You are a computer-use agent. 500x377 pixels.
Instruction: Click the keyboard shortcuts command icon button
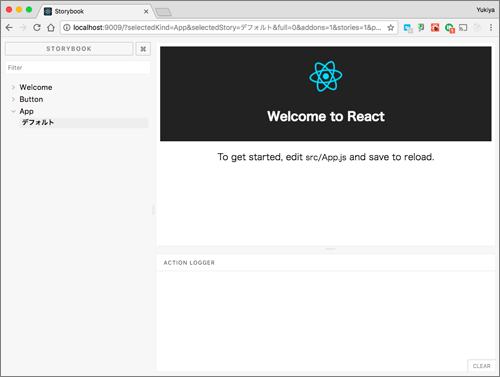point(143,49)
